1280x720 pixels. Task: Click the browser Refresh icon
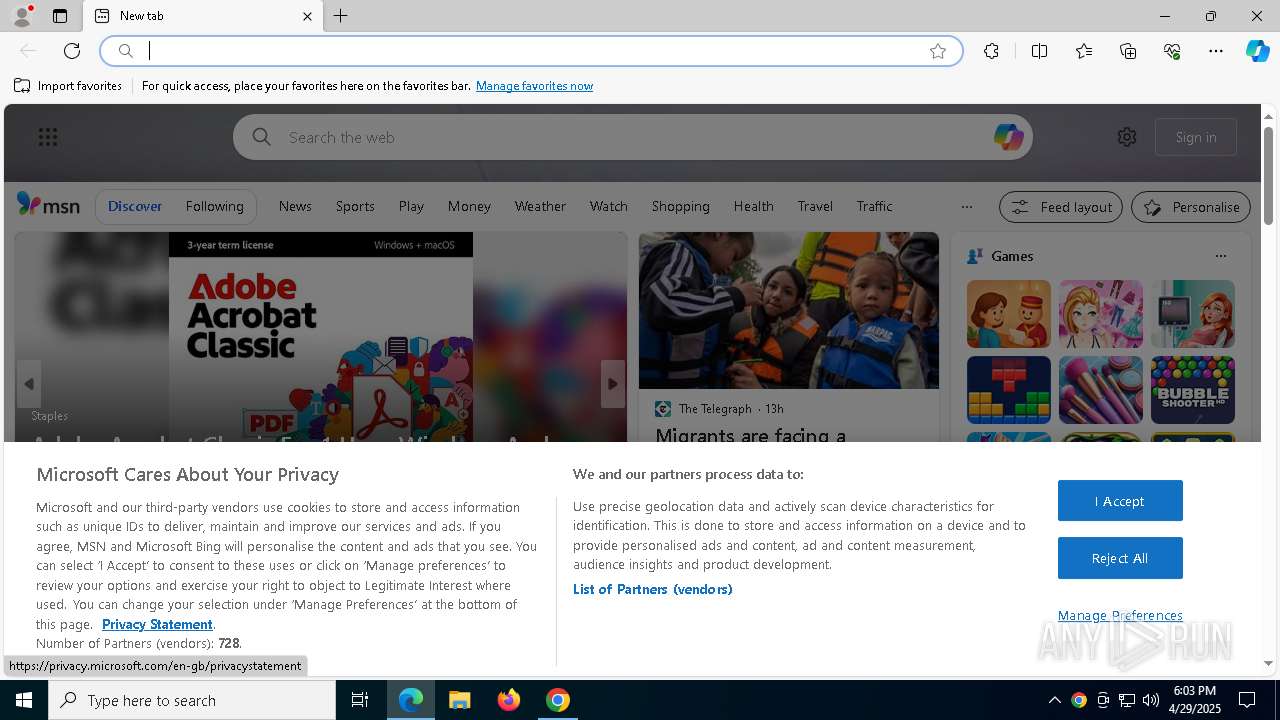pos(72,51)
